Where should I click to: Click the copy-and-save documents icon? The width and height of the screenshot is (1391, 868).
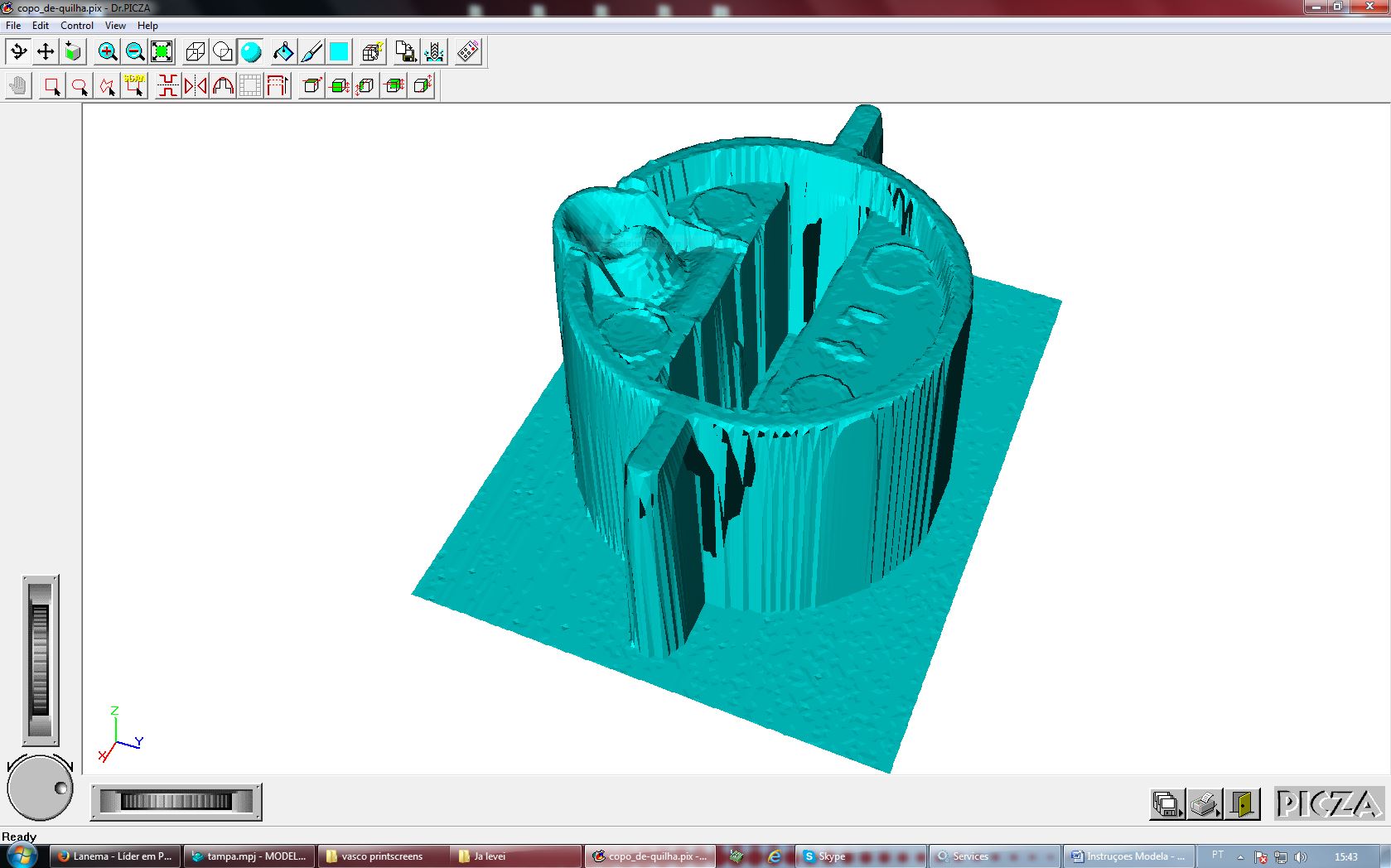(406, 52)
